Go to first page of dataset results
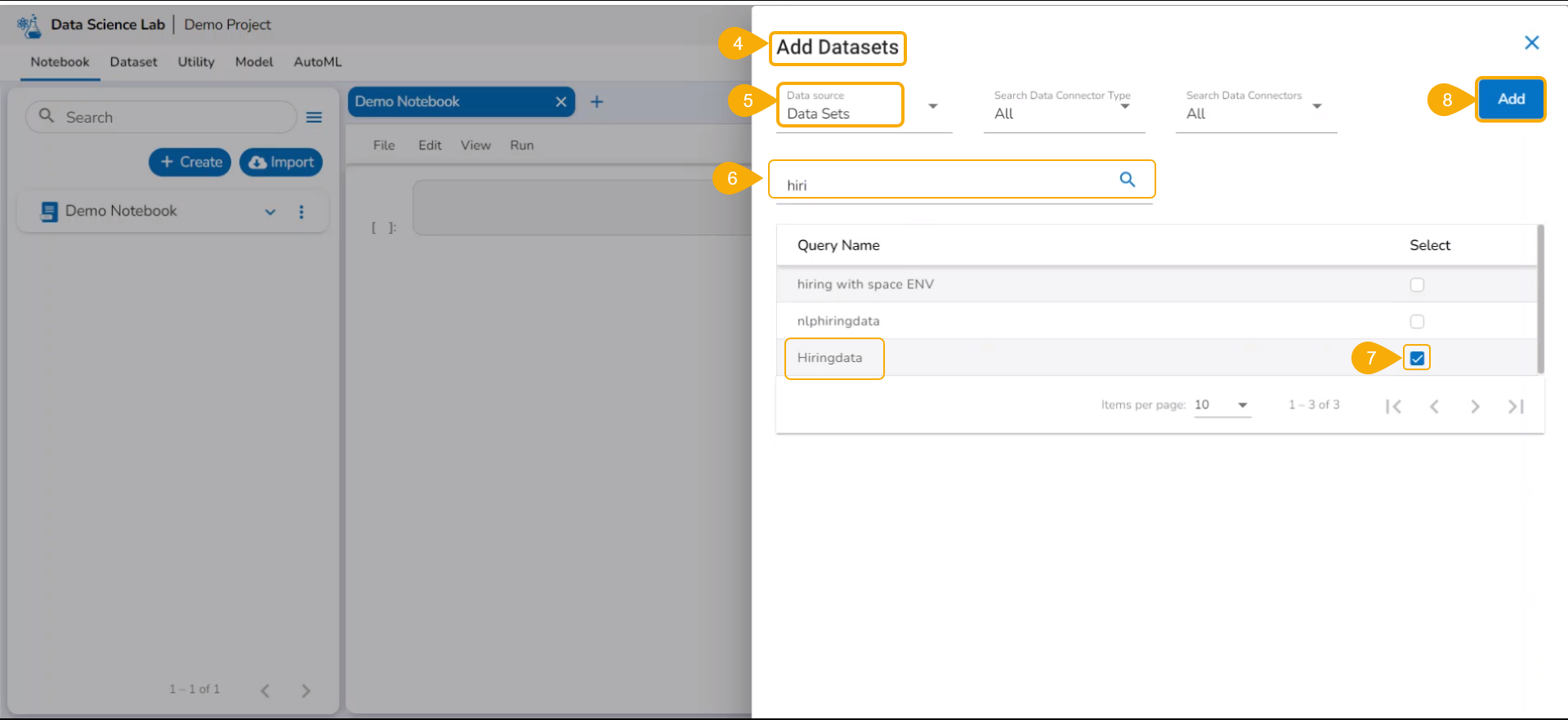The height and width of the screenshot is (720, 1568). coord(1394,406)
